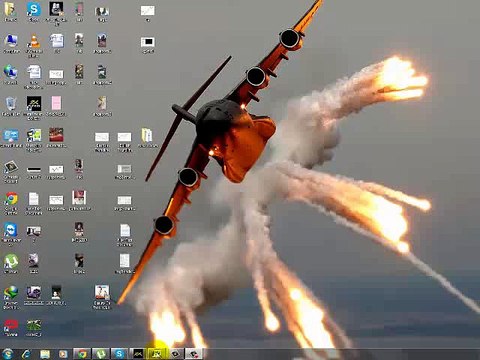Image resolution: width=480 pixels, height=360 pixels.
Task: Open the Recycle Bin on the desktop
Action: click(x=11, y=104)
